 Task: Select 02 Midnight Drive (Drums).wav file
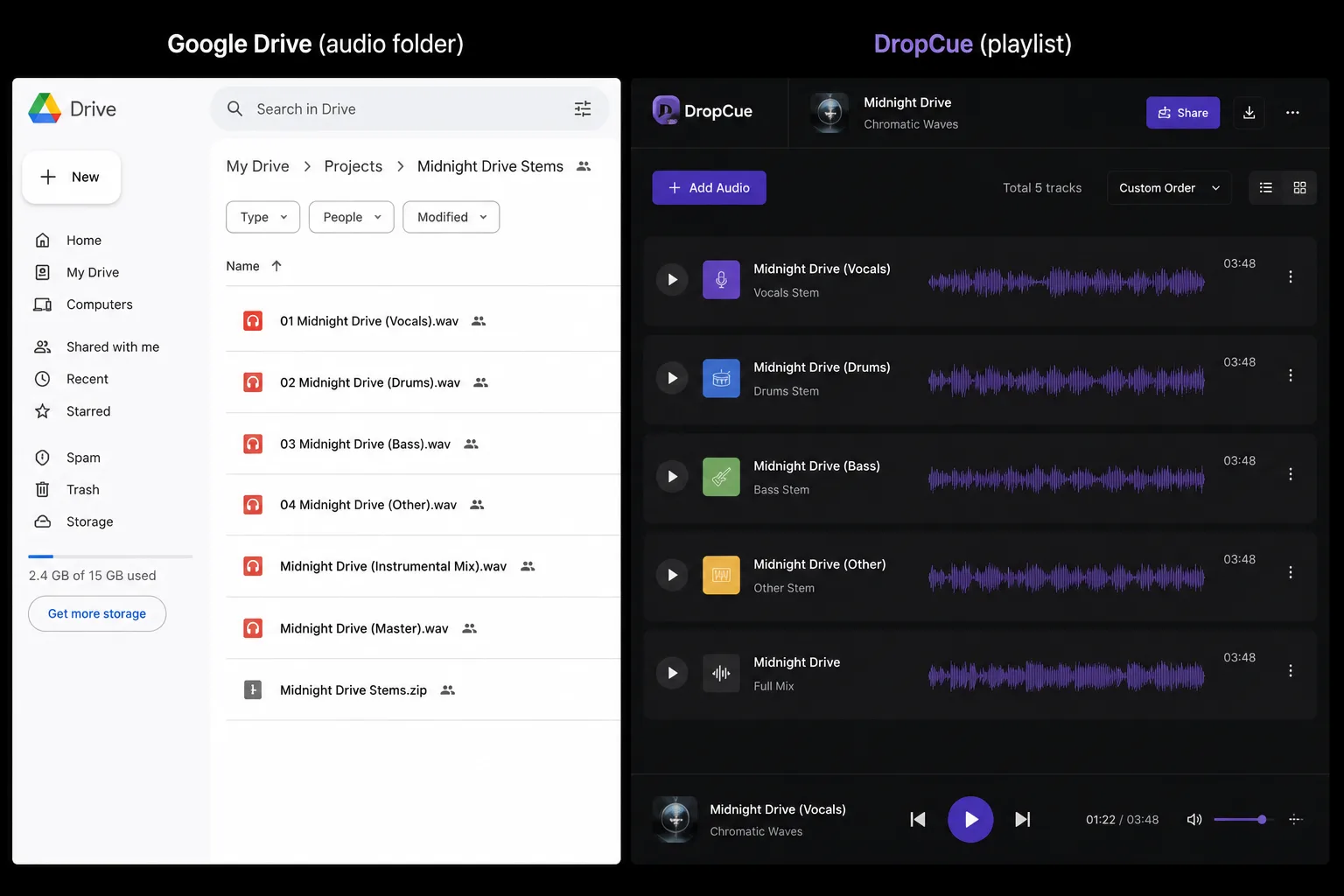tap(423, 382)
